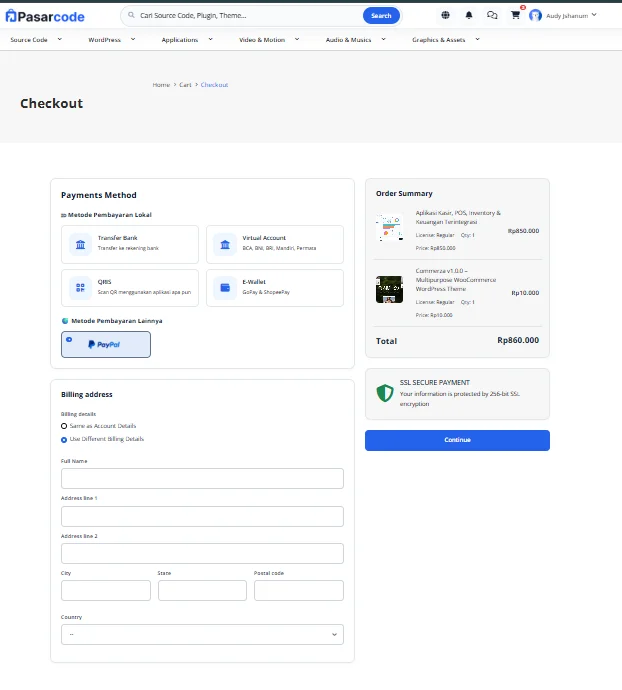Image resolution: width=622 pixels, height=690 pixels.
Task: Click the Checkout breadcrumb link
Action: 214,85
